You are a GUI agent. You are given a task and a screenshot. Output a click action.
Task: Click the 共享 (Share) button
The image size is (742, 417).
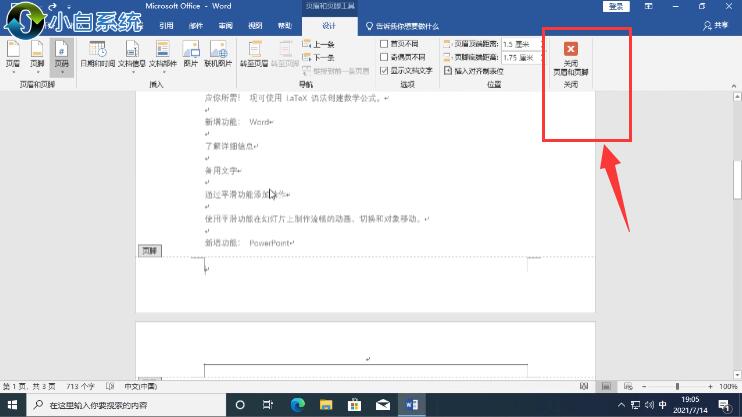tap(716, 25)
